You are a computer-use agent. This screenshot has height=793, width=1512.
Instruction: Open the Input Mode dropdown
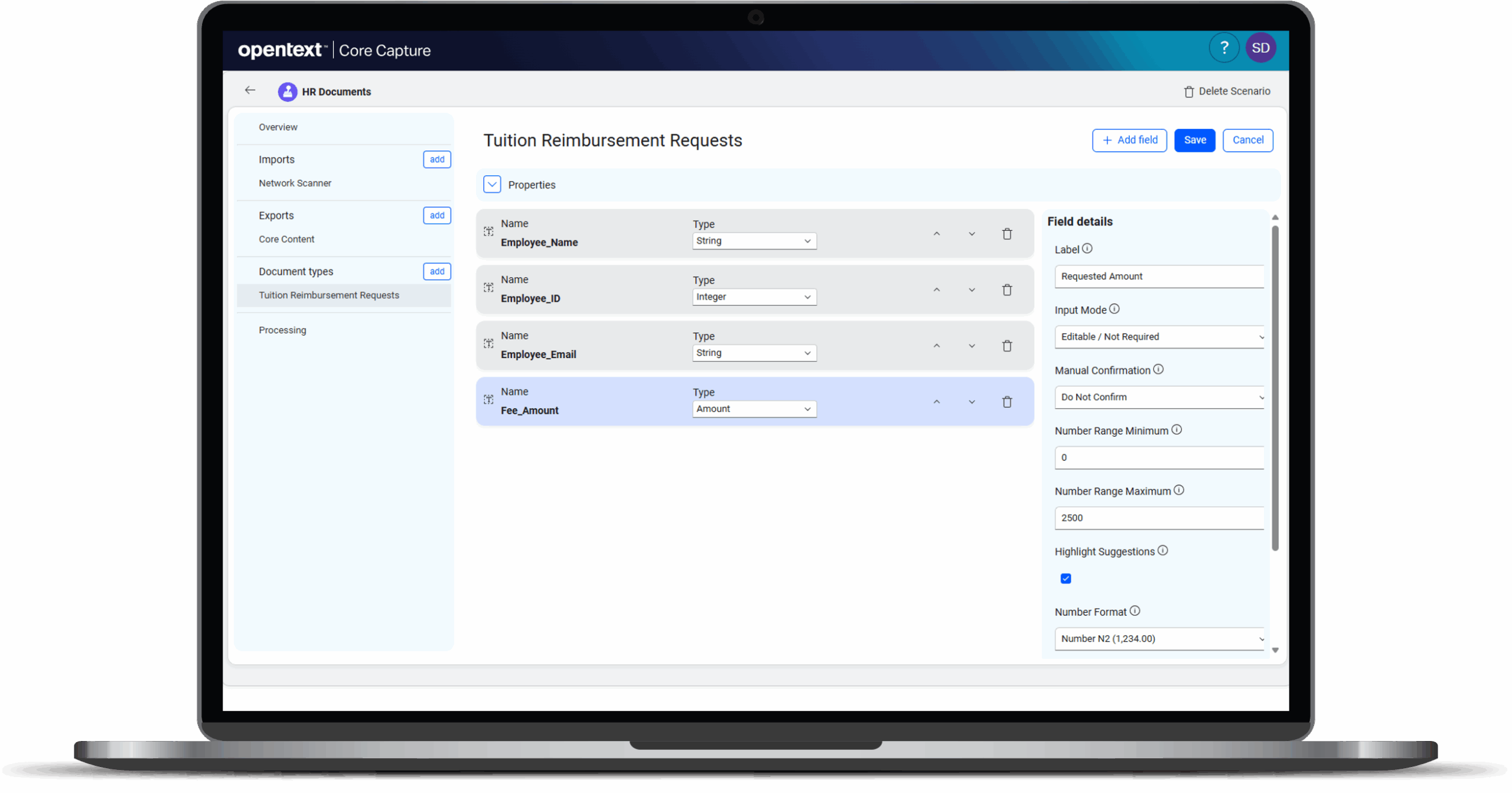[1159, 337]
